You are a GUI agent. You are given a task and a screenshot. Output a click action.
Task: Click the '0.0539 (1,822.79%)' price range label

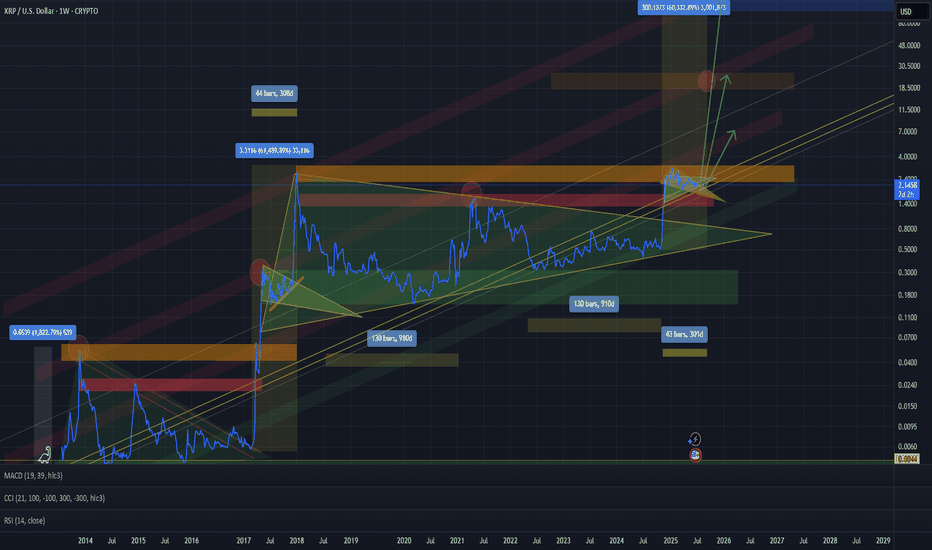pyautogui.click(x=43, y=332)
